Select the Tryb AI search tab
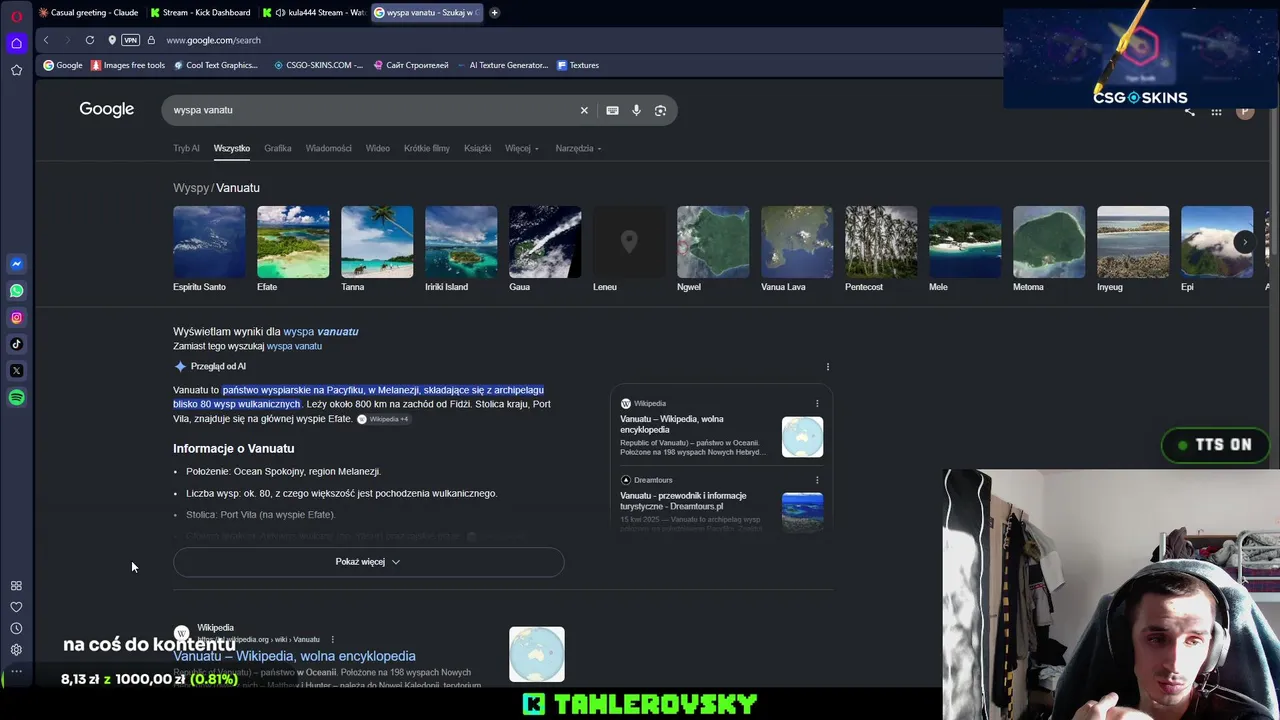 [186, 148]
